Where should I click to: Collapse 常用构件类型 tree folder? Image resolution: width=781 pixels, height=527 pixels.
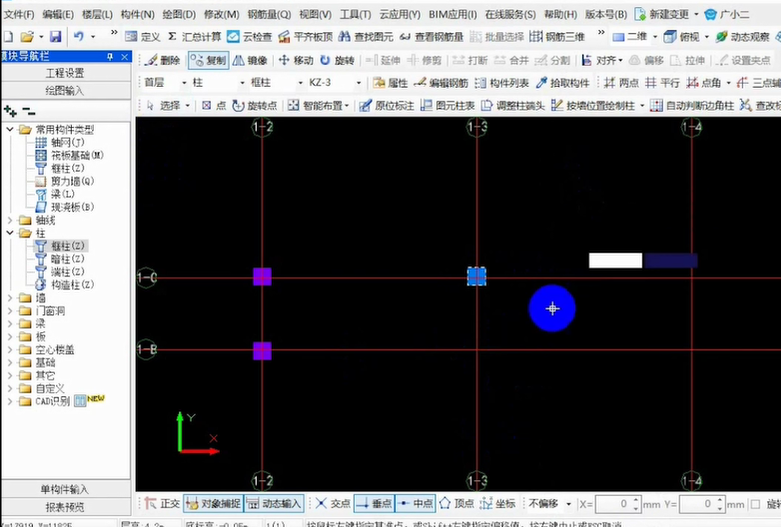[x=9, y=130]
